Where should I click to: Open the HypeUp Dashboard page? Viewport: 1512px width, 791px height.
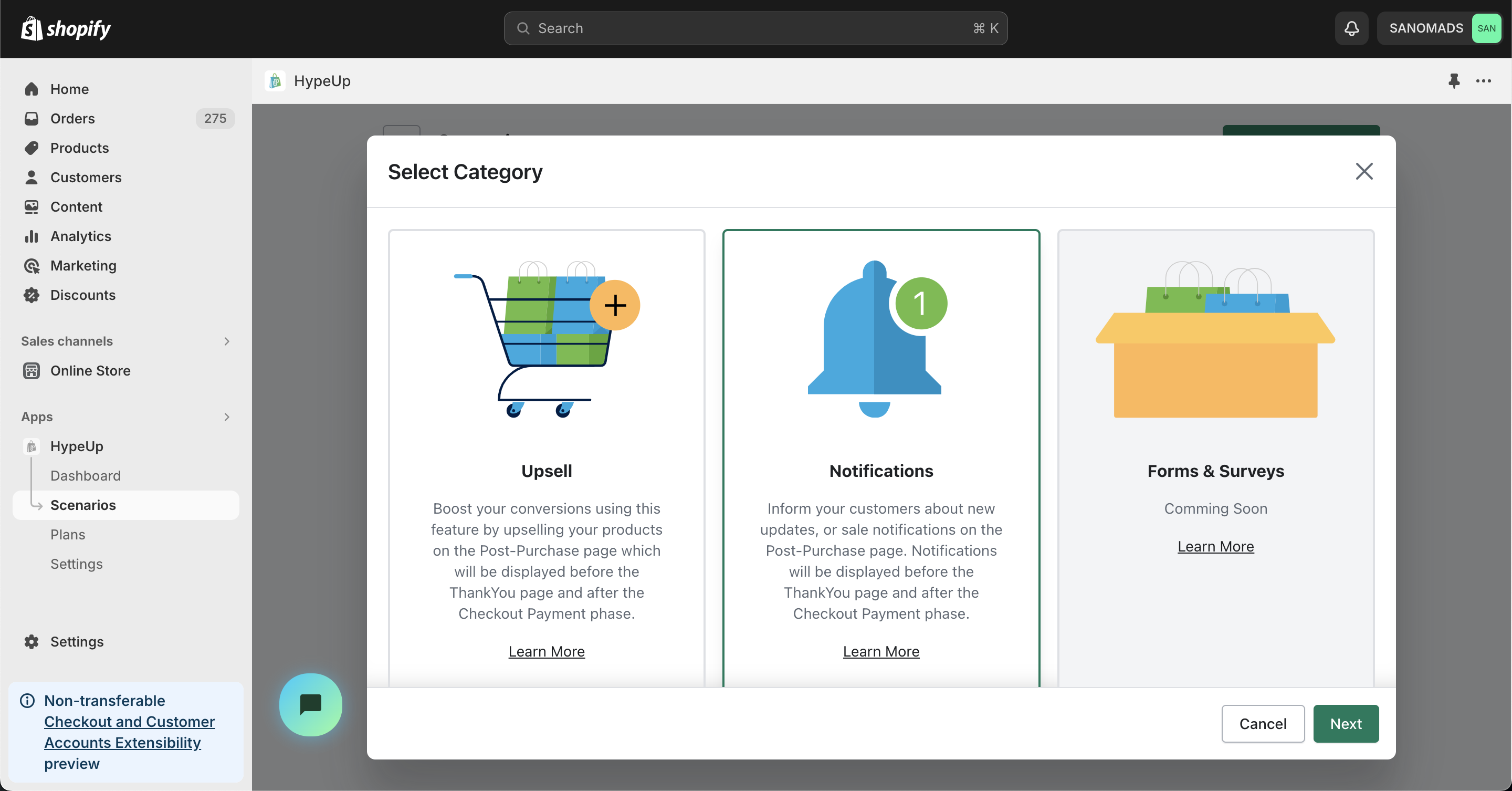pyautogui.click(x=85, y=476)
